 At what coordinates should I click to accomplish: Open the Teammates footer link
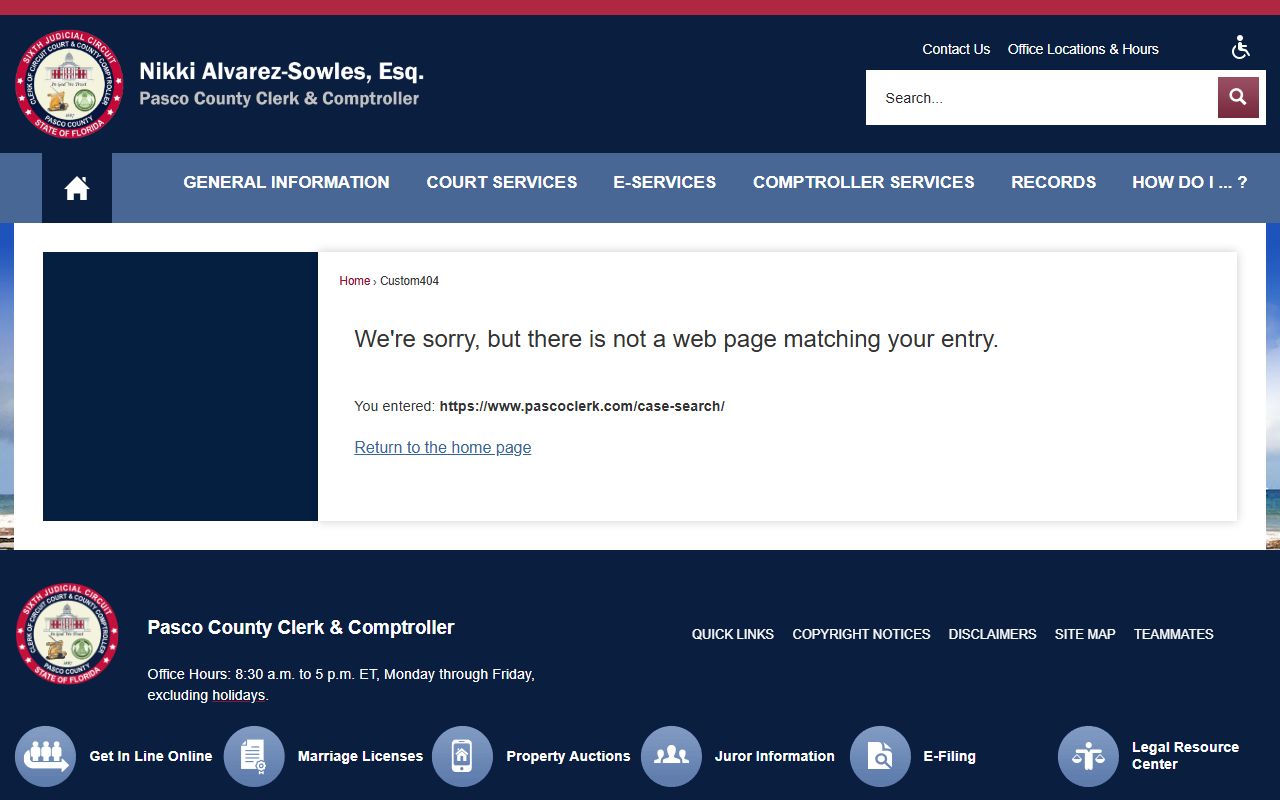1174,634
